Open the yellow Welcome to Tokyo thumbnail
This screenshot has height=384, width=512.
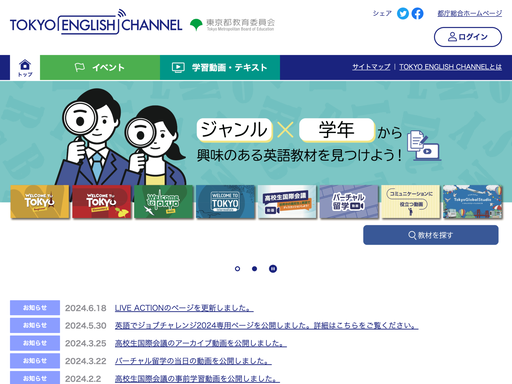pos(40,202)
